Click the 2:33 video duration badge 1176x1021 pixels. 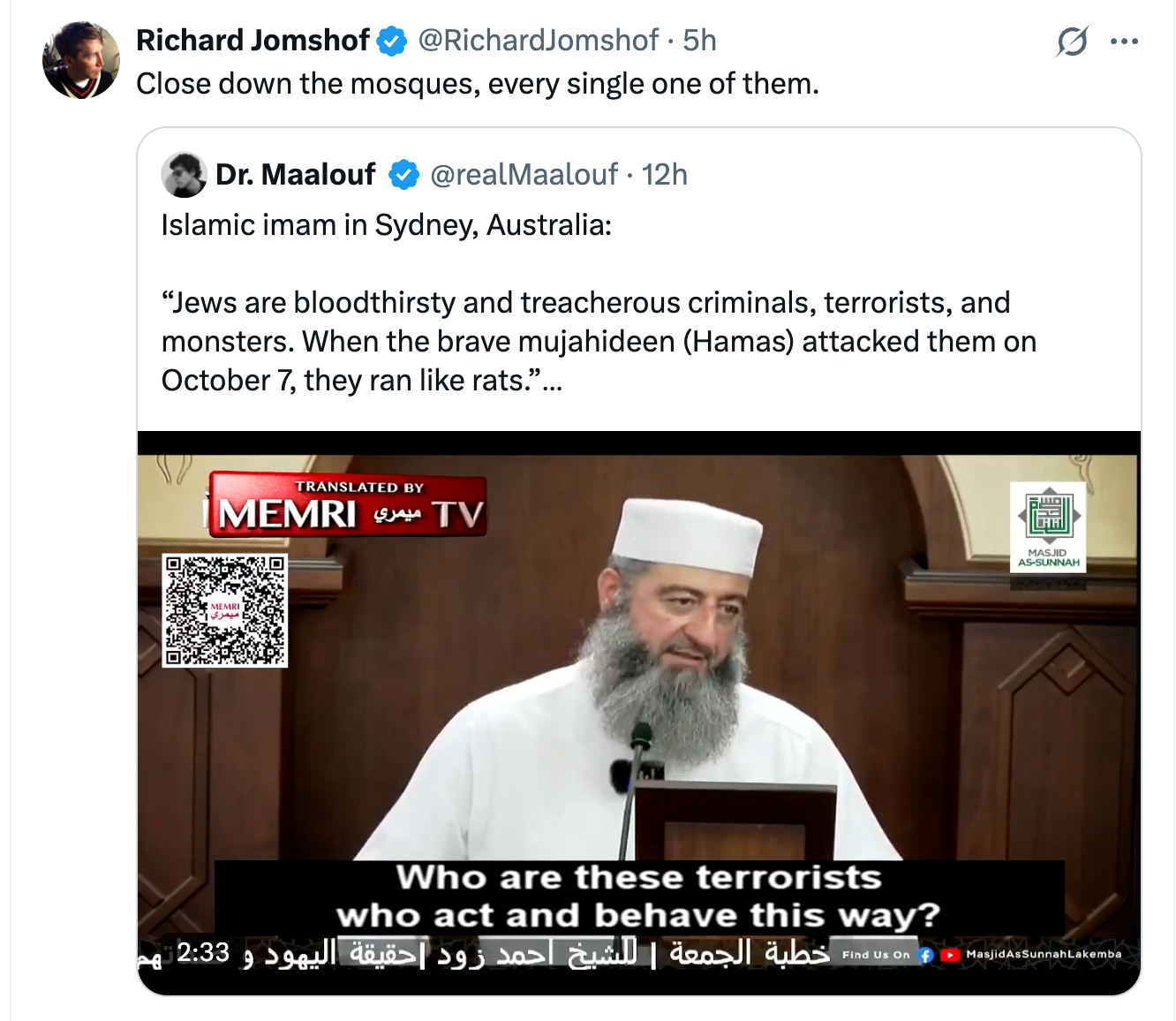[203, 952]
